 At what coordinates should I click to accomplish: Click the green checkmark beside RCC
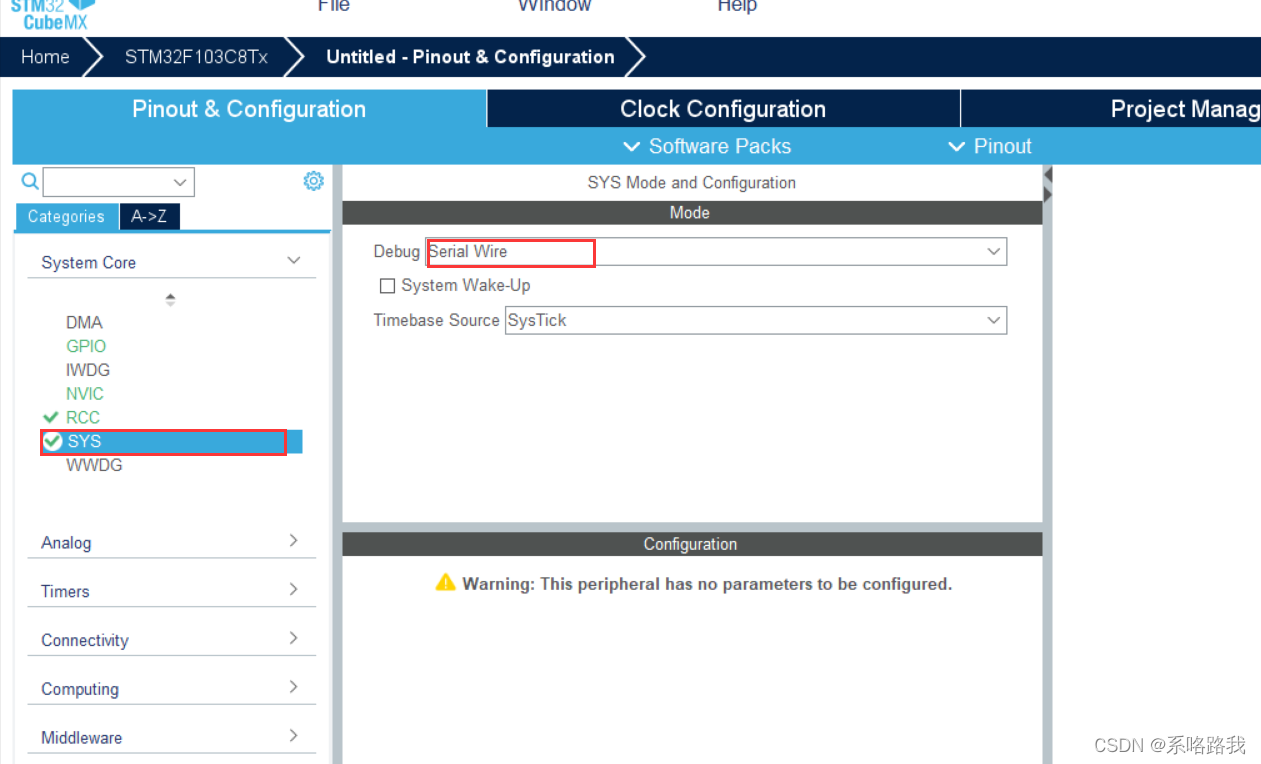click(51, 417)
